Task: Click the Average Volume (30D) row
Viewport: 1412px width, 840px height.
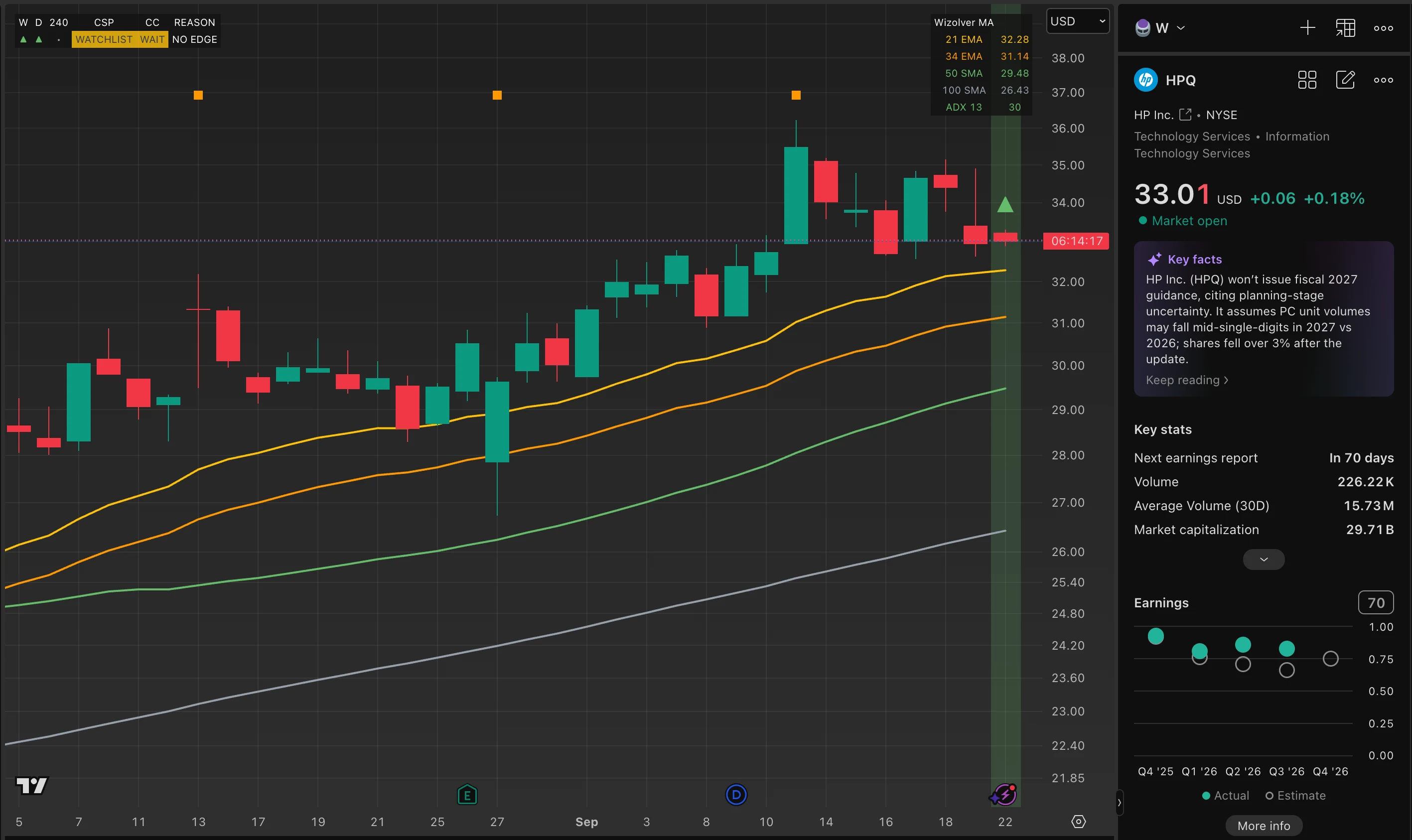Action: (x=1263, y=506)
